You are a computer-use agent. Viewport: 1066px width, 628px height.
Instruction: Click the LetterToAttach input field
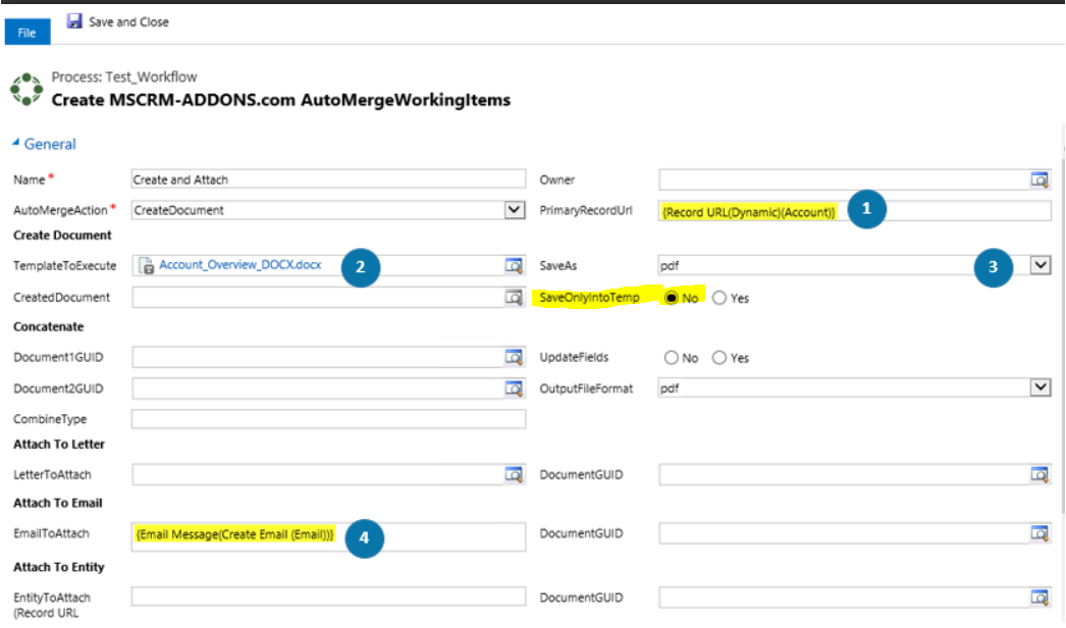317,474
